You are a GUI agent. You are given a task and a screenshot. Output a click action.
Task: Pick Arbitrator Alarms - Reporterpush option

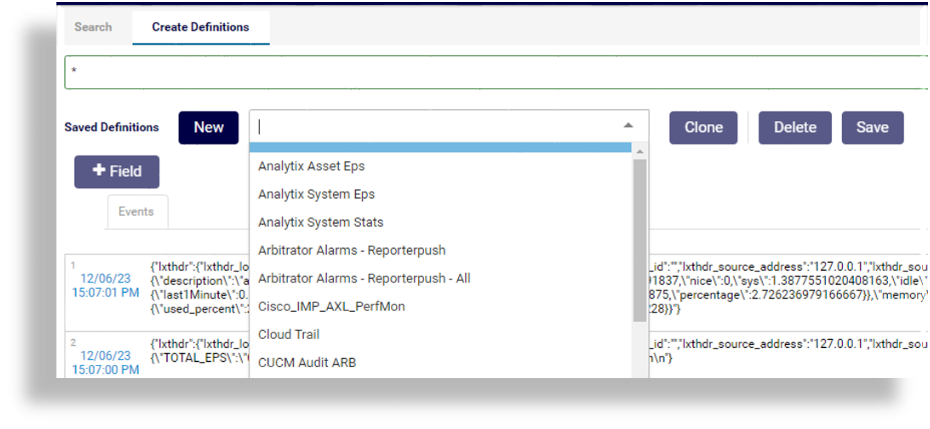351,250
